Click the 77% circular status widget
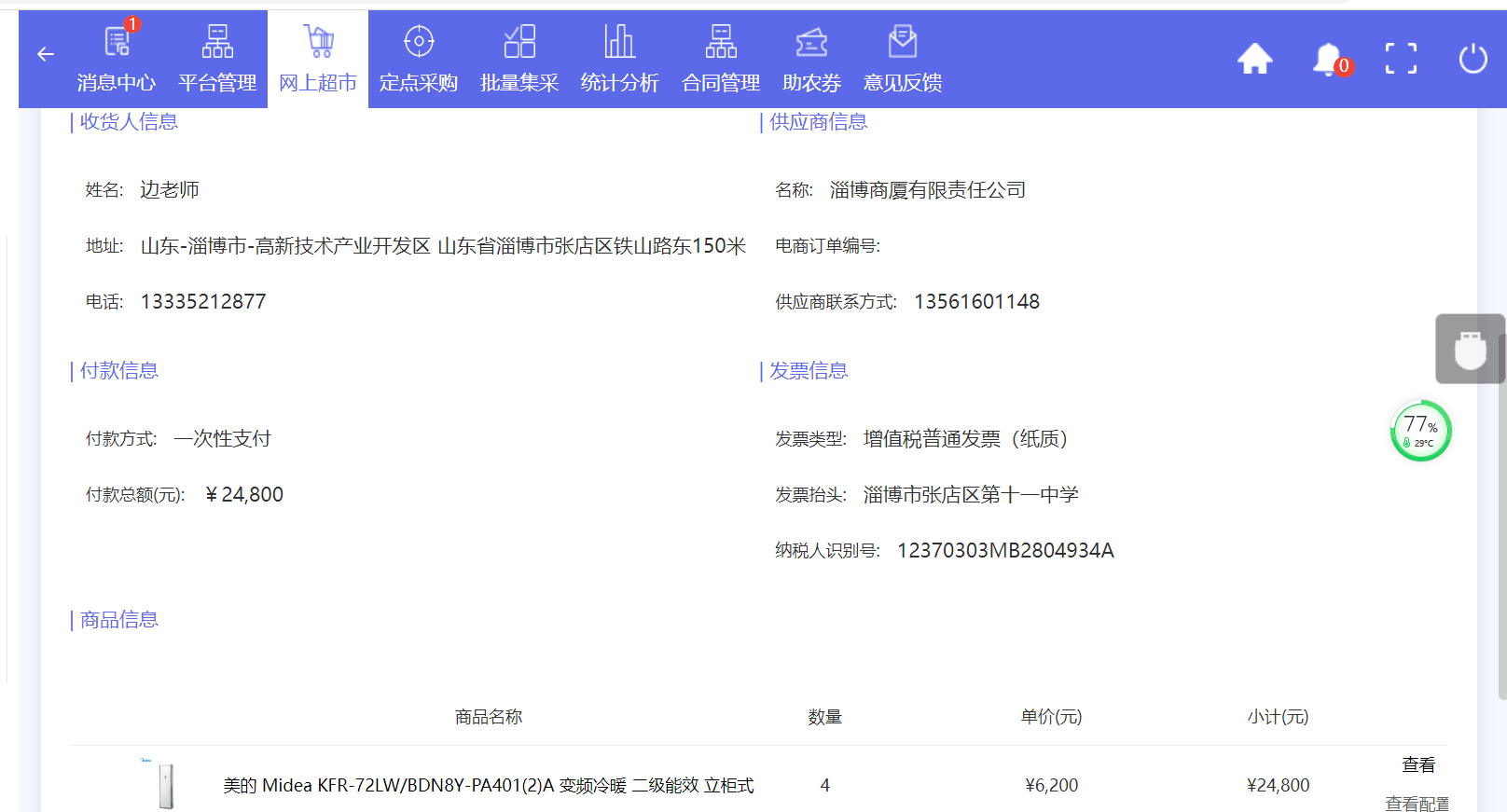 pos(1421,431)
